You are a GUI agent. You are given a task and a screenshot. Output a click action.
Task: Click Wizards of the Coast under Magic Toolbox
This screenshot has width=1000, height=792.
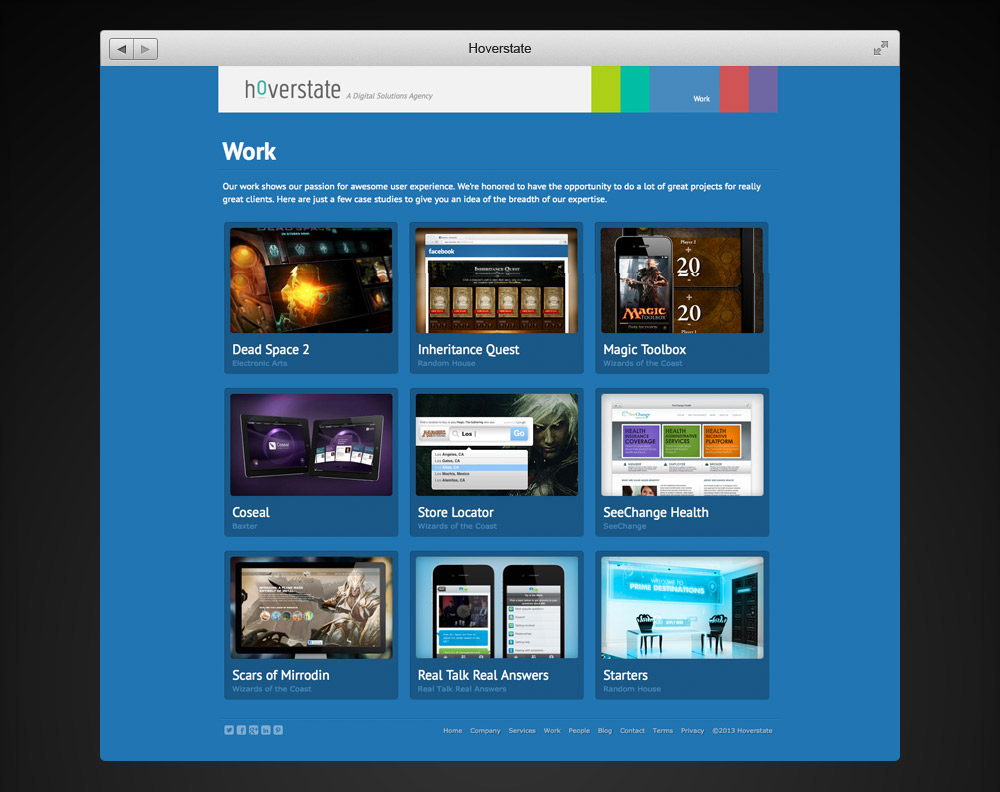tap(643, 363)
